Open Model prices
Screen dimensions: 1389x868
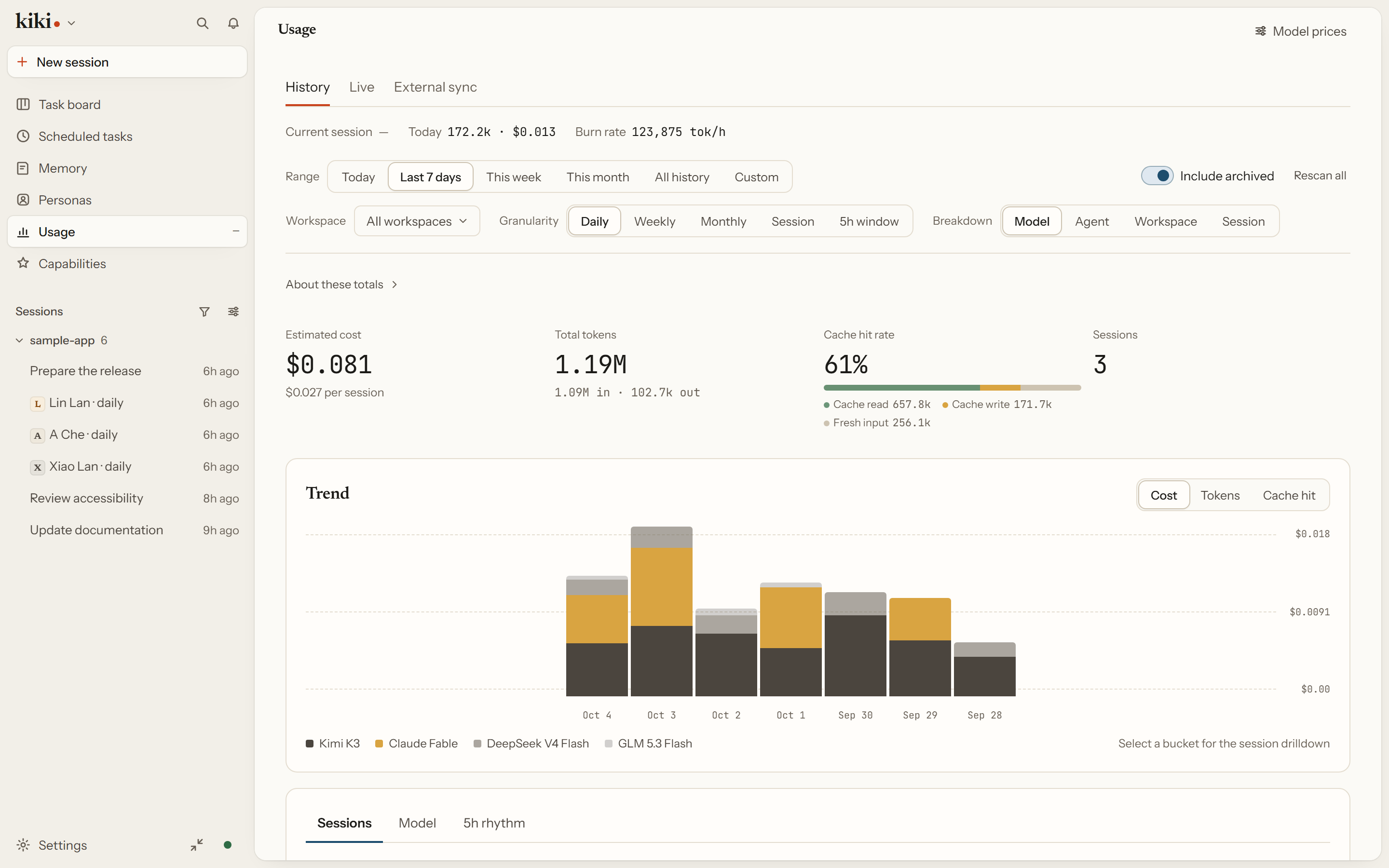click(1300, 31)
